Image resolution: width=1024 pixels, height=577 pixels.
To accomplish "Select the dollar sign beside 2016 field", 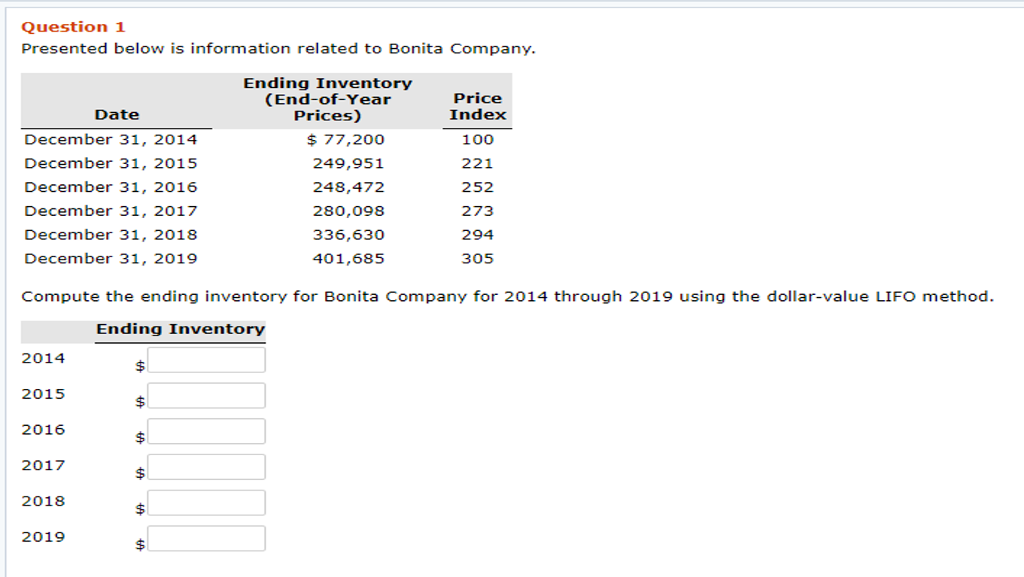I will point(139,437).
